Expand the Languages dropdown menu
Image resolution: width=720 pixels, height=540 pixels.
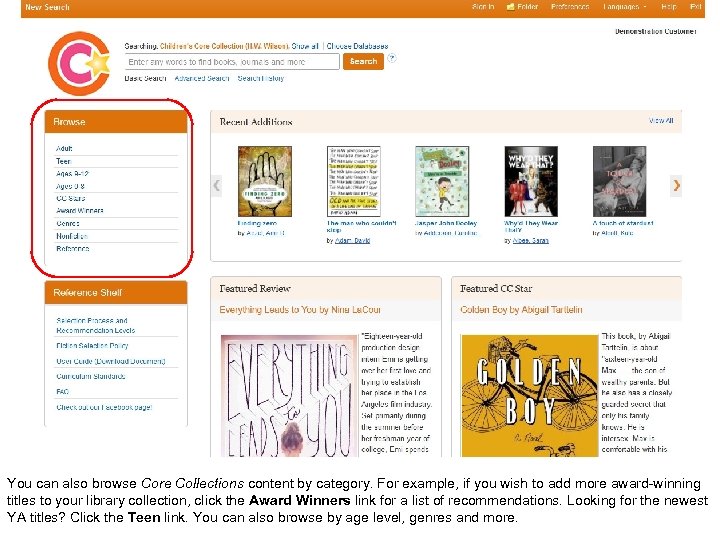(624, 7)
